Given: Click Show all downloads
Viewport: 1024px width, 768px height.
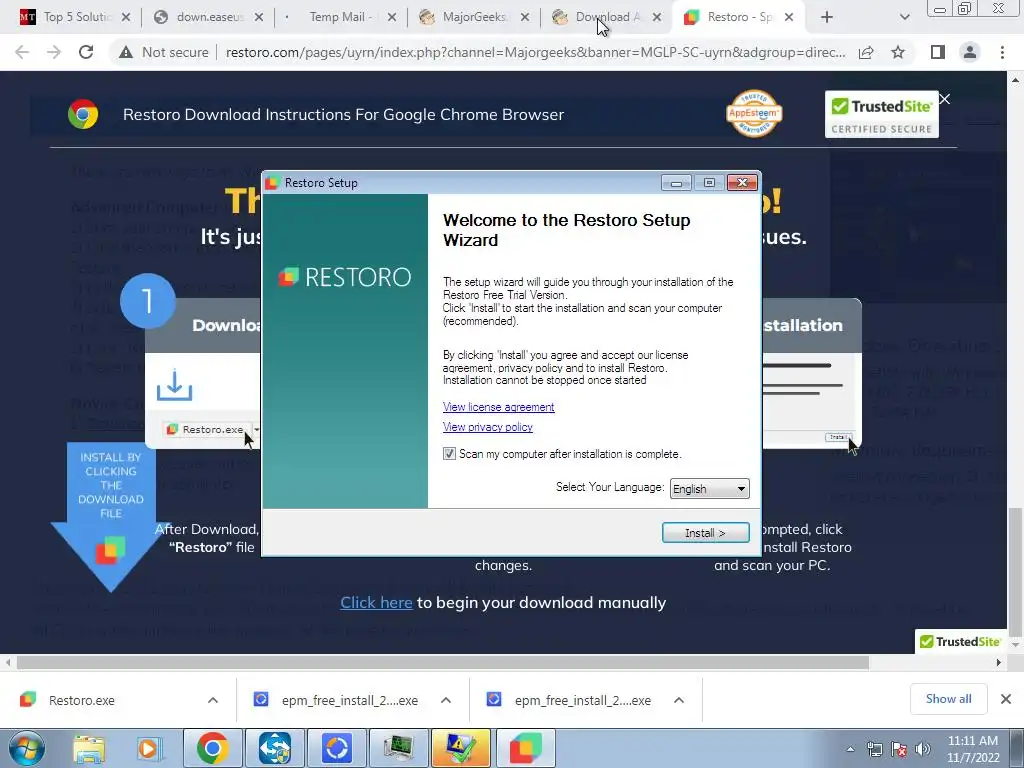Looking at the screenshot, I should pyautogui.click(x=948, y=699).
